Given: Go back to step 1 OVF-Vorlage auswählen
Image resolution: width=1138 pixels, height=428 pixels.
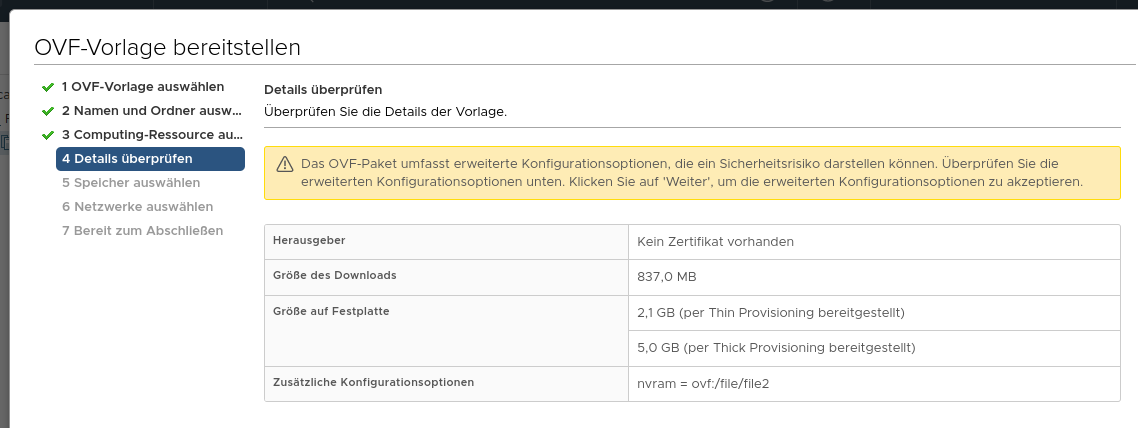Looking at the screenshot, I should (142, 87).
